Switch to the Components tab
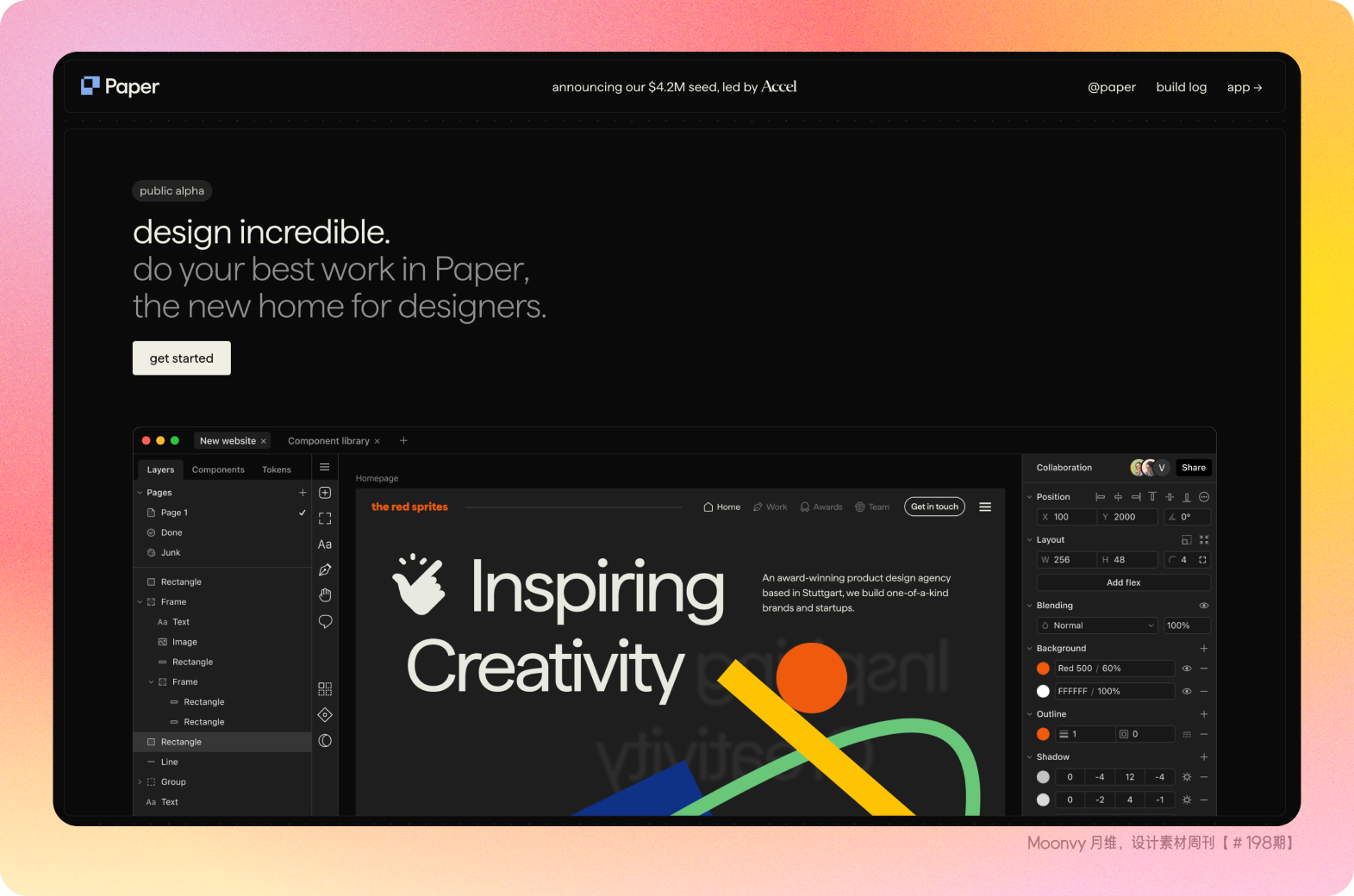 click(x=218, y=470)
